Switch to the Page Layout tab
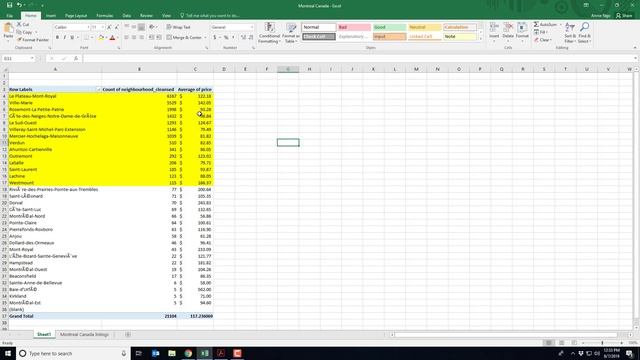This screenshot has width=640, height=360. pos(76,16)
